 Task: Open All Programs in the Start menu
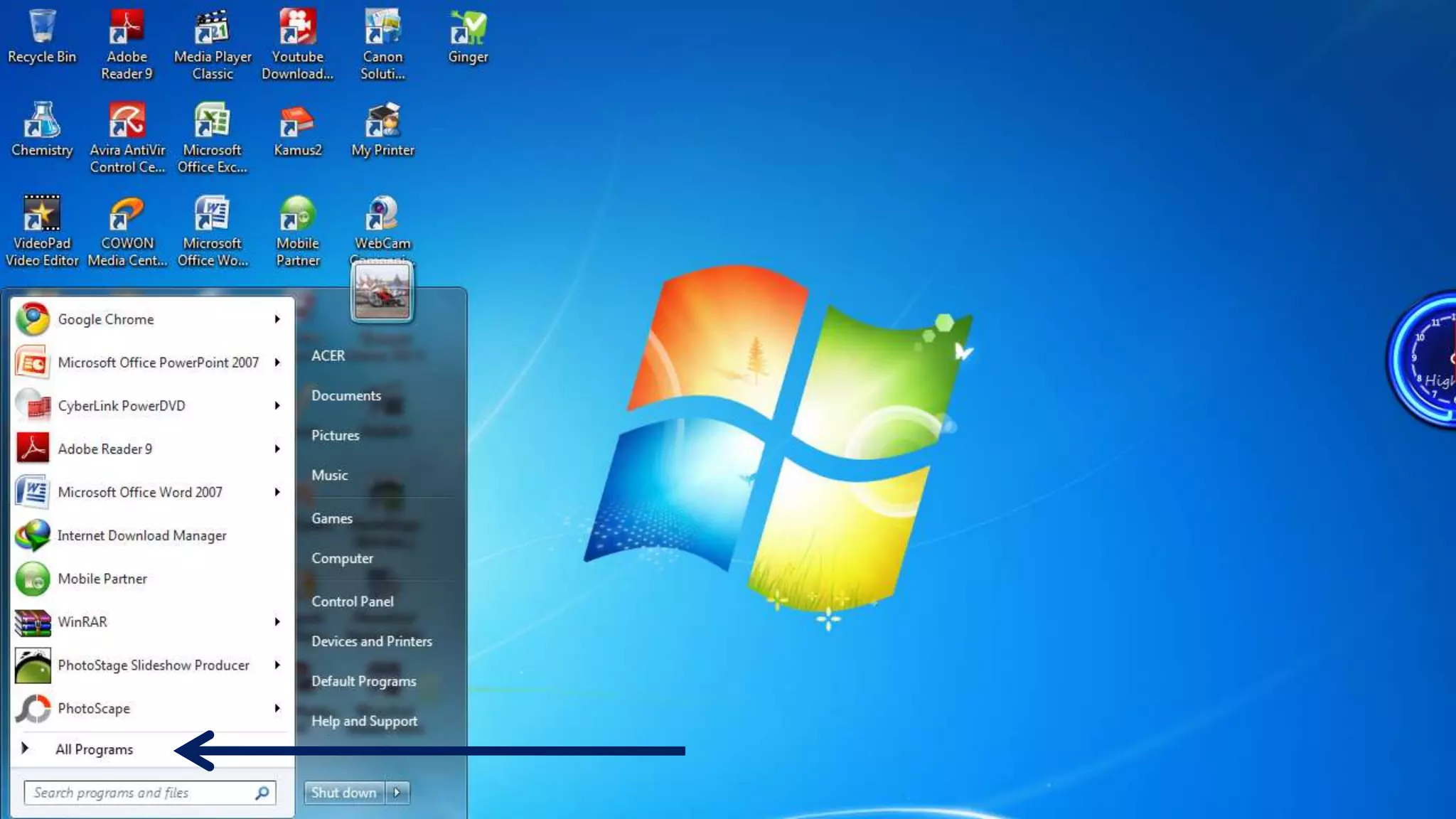(94, 749)
